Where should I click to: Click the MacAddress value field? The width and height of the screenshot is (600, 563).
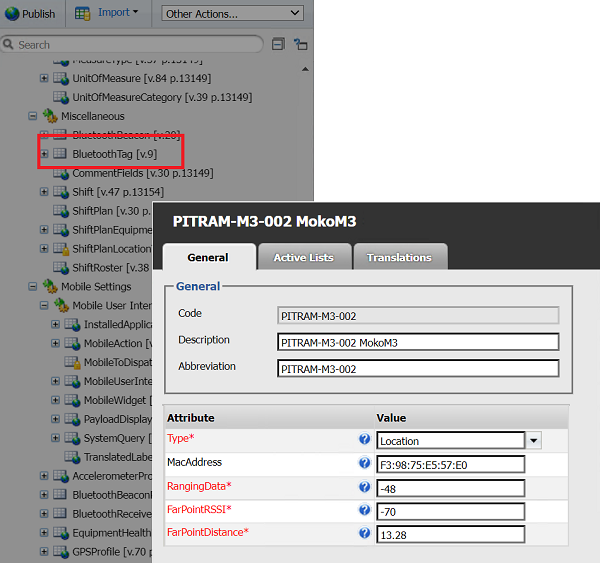[x=451, y=465]
